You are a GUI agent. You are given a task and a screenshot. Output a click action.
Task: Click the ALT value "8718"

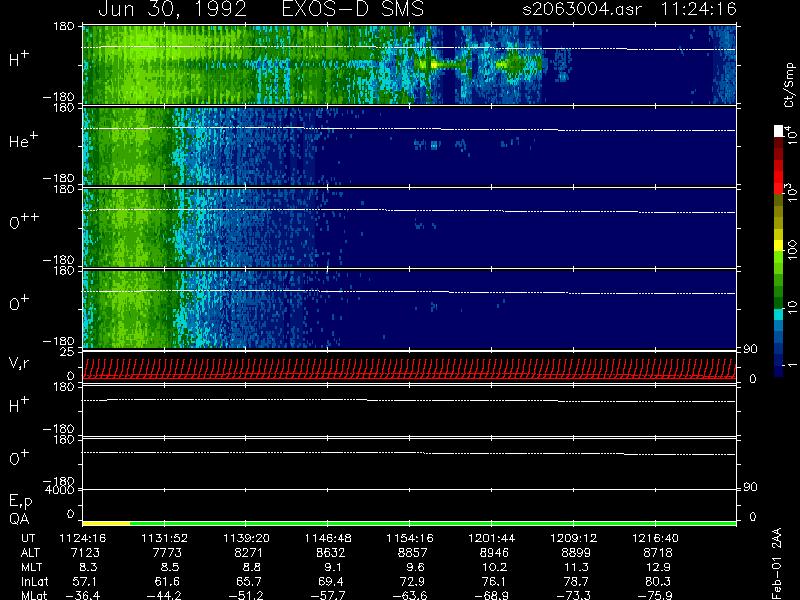pos(658,553)
